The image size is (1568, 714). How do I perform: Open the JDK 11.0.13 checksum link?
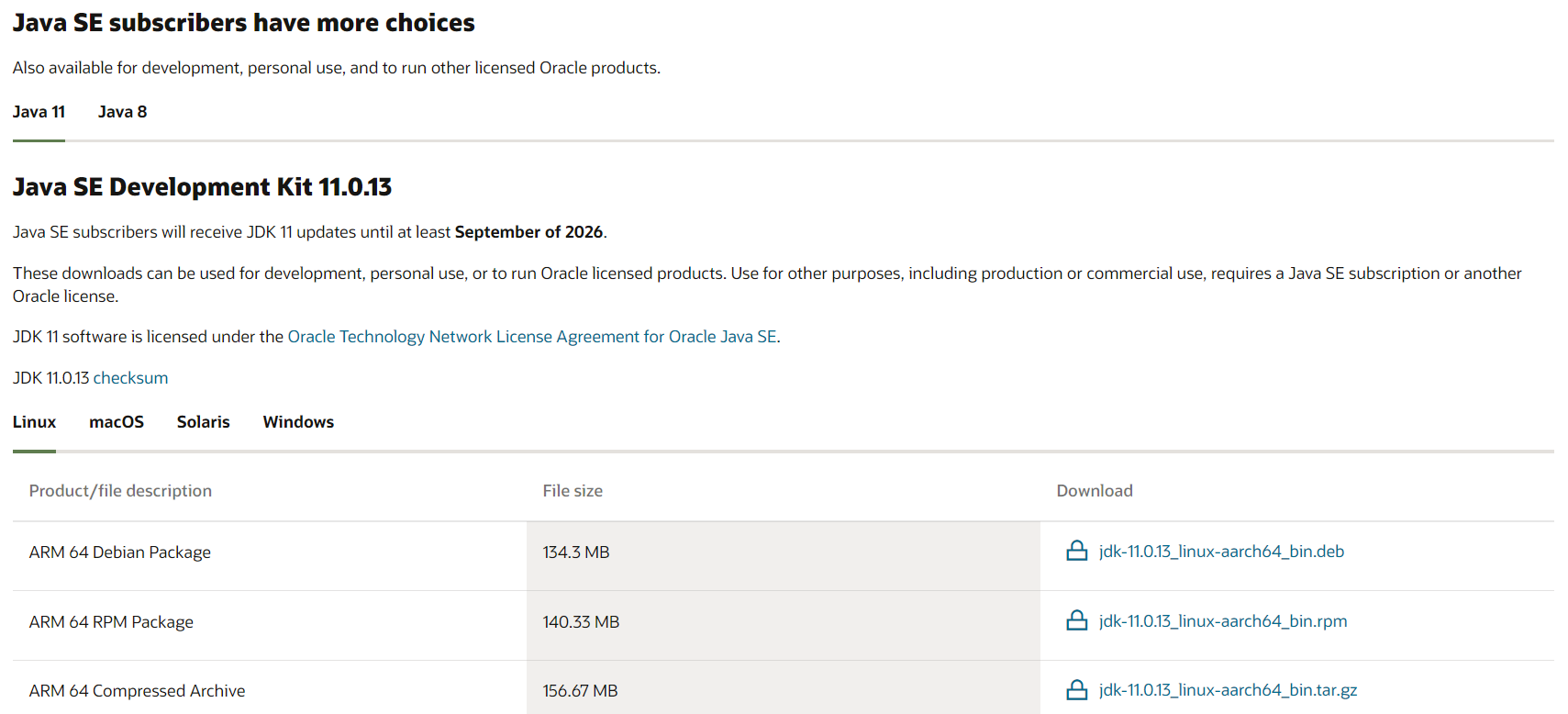(x=130, y=378)
